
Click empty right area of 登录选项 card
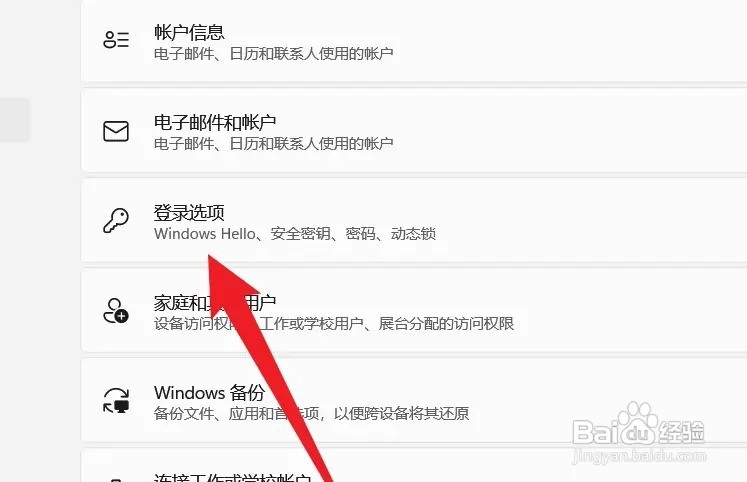[x=596, y=221]
